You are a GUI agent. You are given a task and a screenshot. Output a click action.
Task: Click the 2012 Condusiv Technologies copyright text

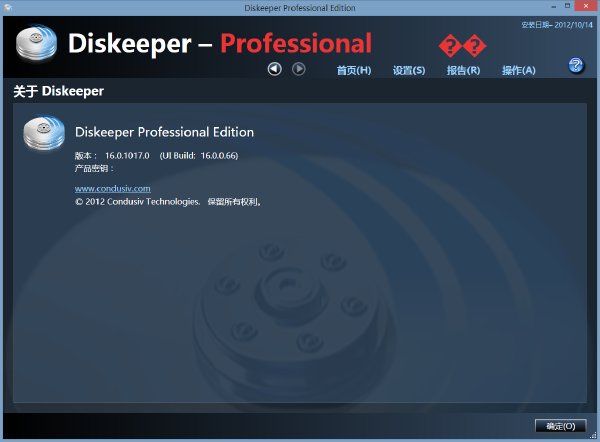coord(137,202)
